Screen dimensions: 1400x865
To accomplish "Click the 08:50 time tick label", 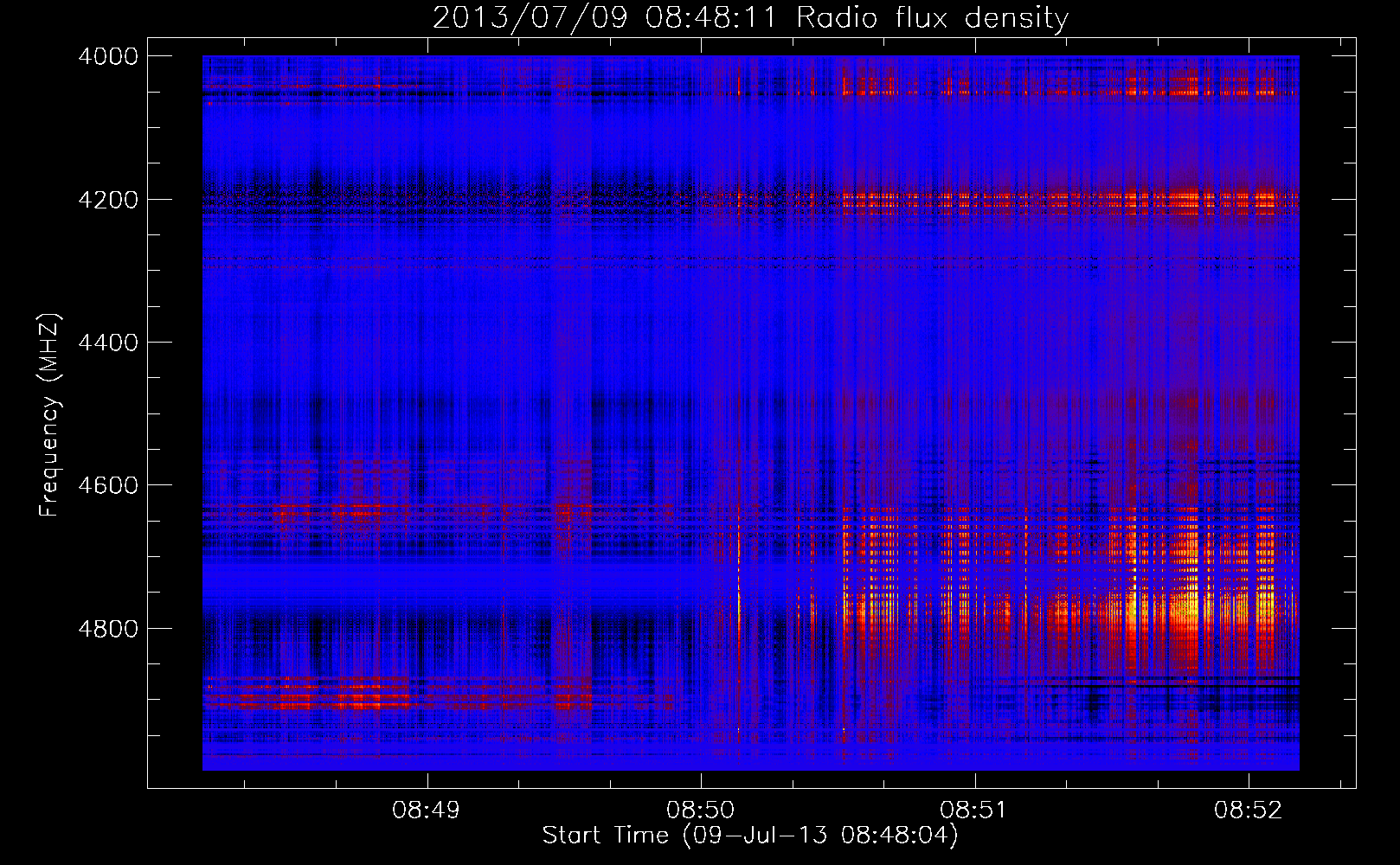I will pyautogui.click(x=700, y=811).
